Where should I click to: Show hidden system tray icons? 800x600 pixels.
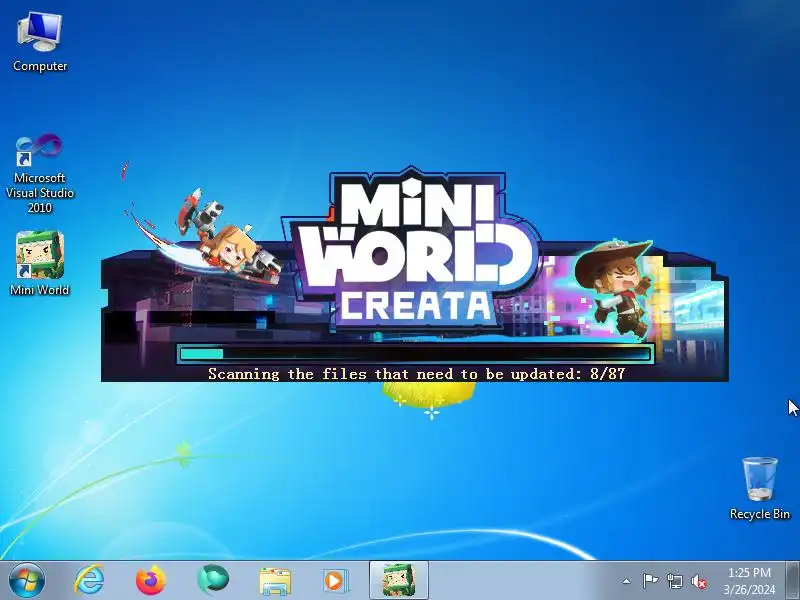point(627,581)
